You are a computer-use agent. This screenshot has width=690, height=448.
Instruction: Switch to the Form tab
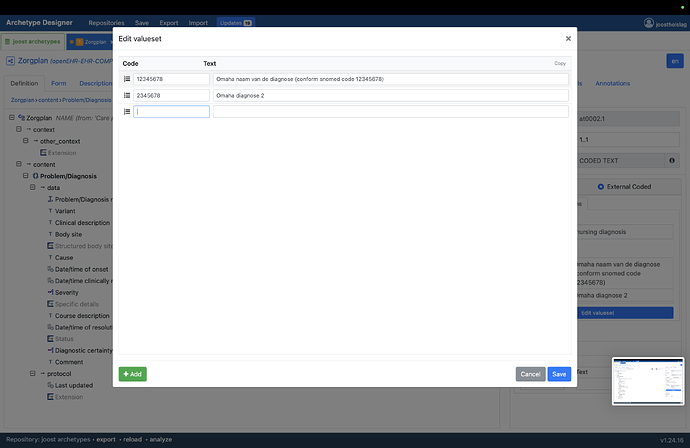click(x=58, y=83)
